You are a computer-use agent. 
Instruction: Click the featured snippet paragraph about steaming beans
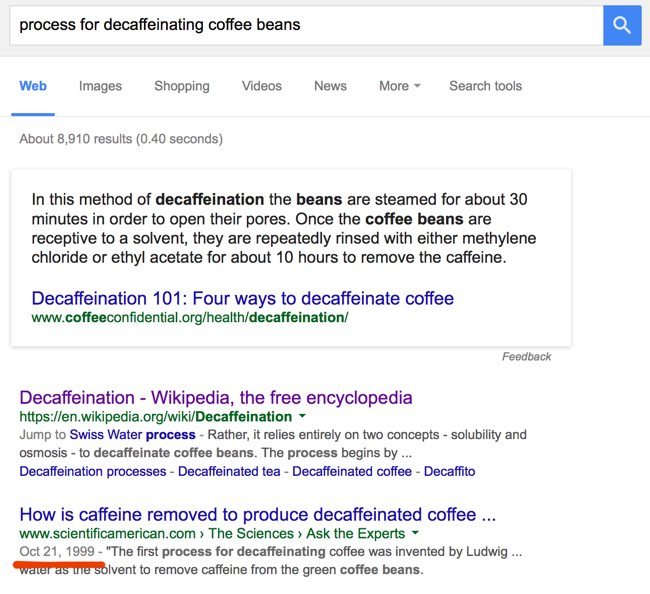pos(284,228)
